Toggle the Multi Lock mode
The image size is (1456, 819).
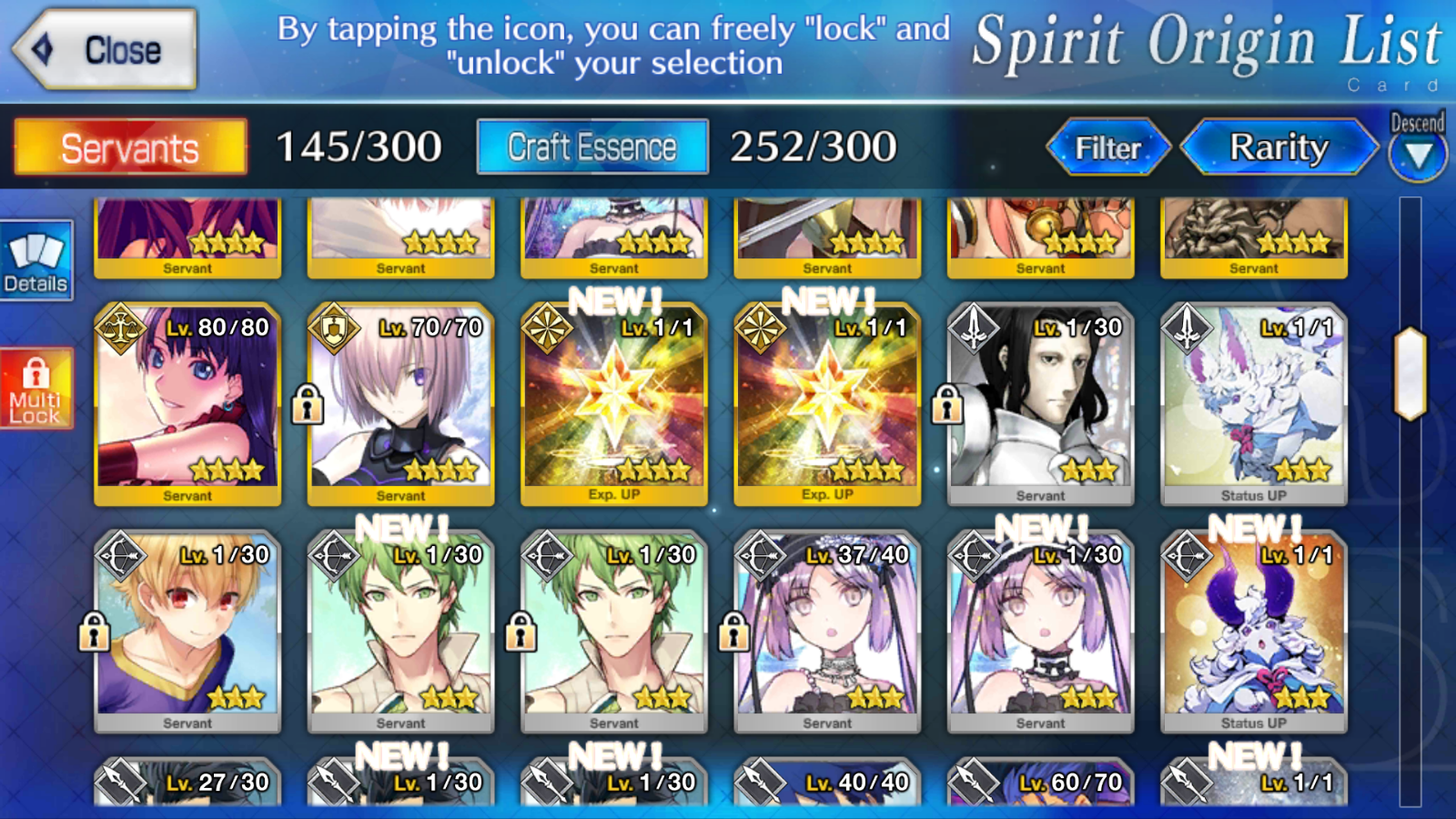pos(36,389)
